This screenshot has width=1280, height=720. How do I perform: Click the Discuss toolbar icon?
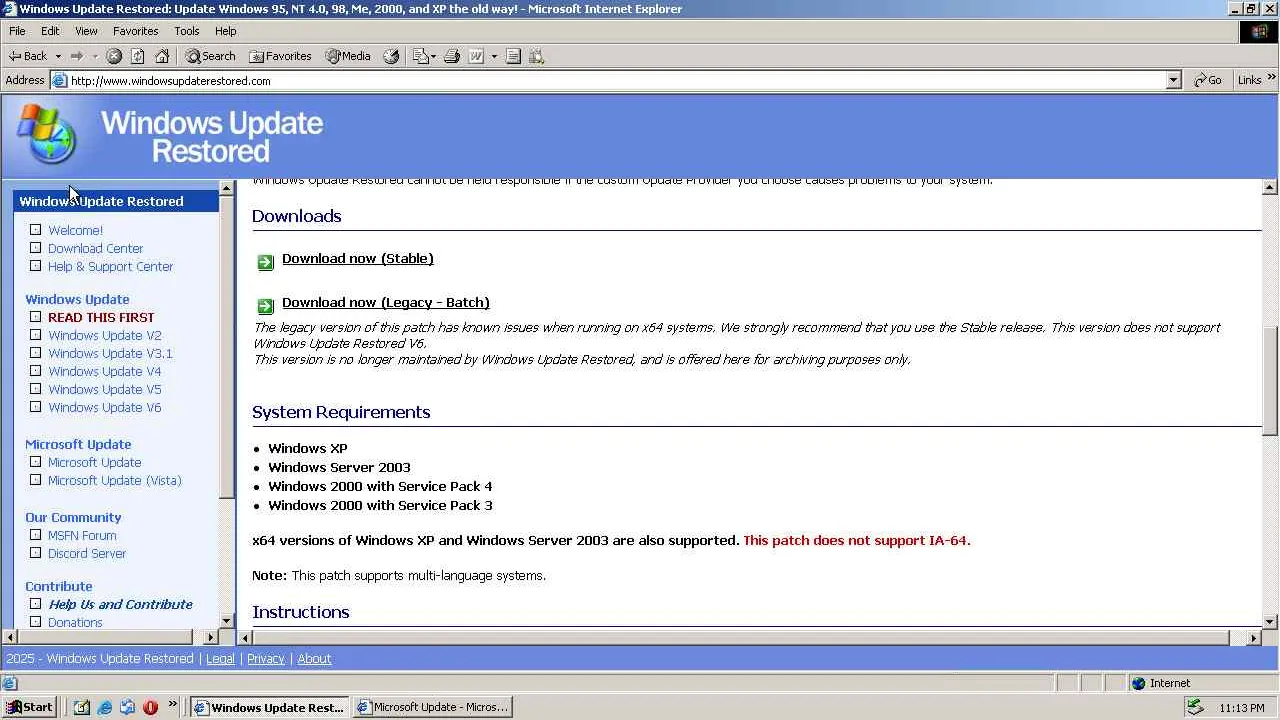[x=513, y=56]
